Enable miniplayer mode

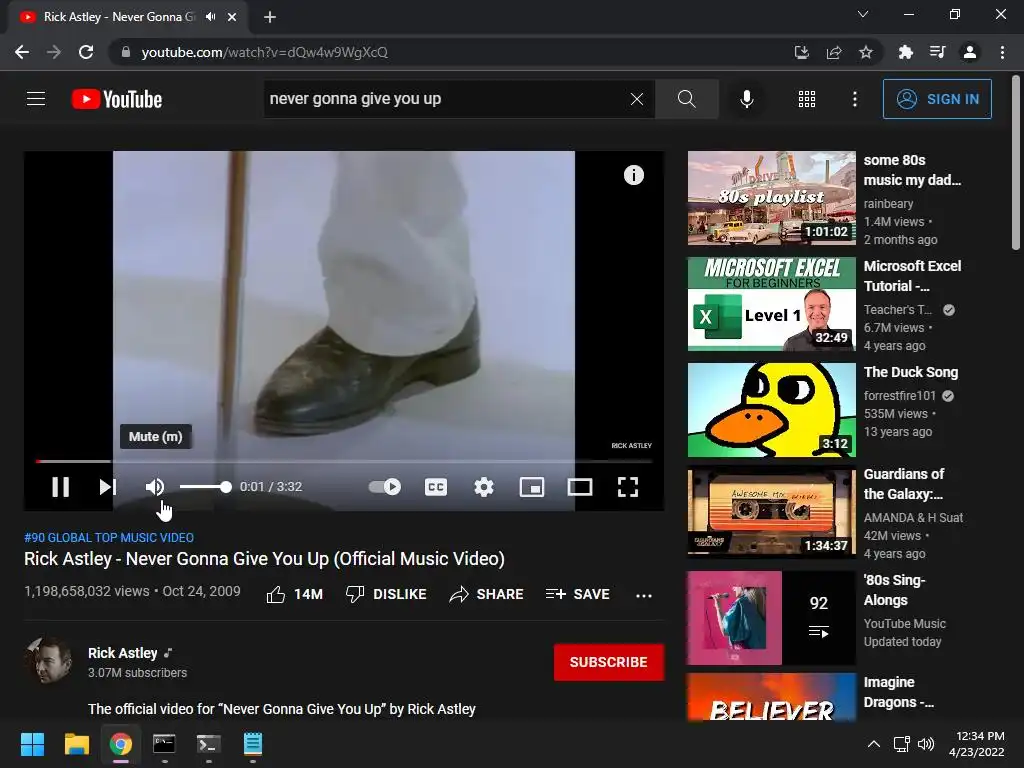click(532, 487)
